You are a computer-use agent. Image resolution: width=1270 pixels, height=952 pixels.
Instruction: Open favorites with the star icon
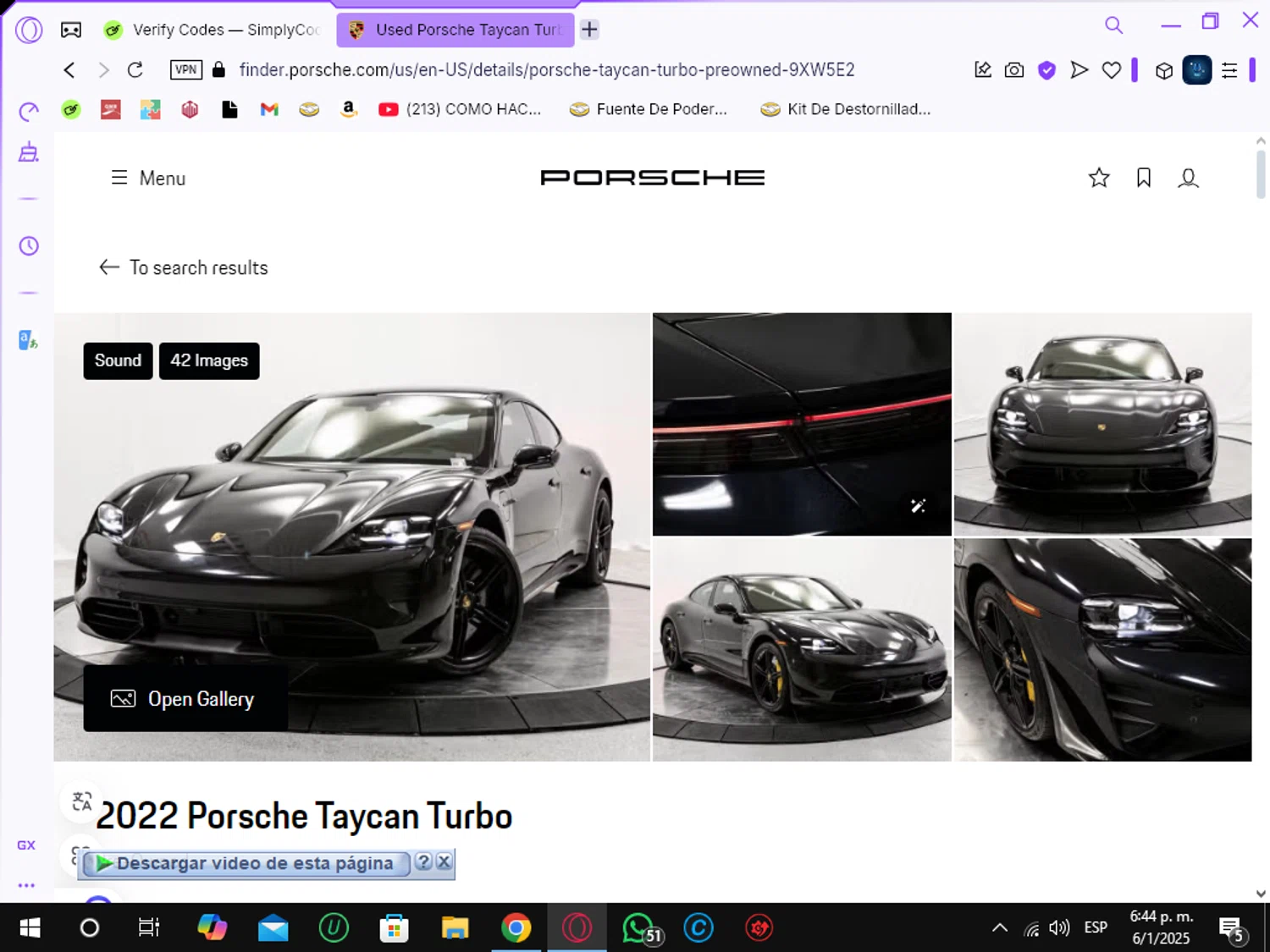[x=1099, y=177]
